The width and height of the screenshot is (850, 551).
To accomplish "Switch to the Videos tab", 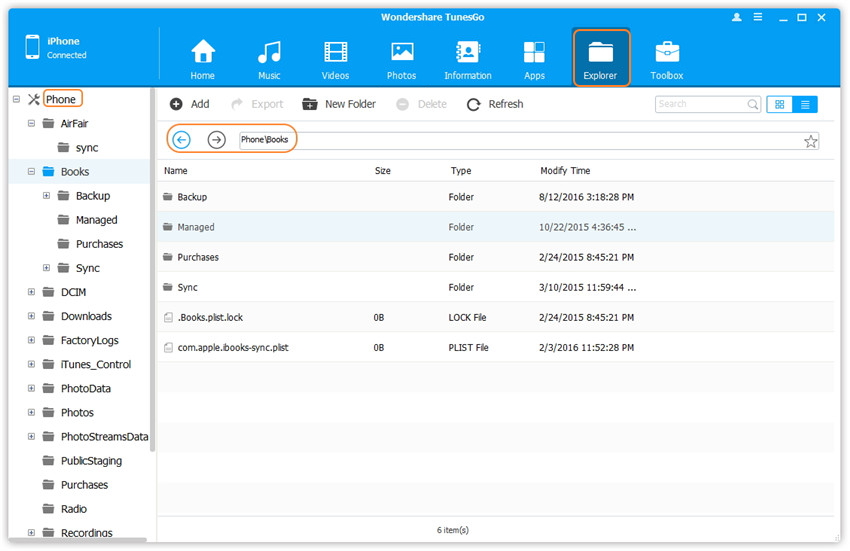I will pyautogui.click(x=336, y=60).
